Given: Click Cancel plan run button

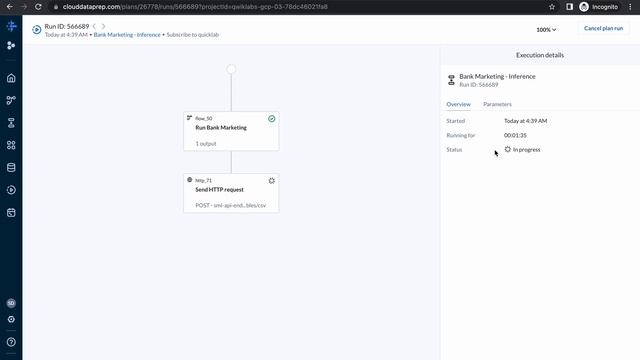Looking at the screenshot, I should click(603, 28).
